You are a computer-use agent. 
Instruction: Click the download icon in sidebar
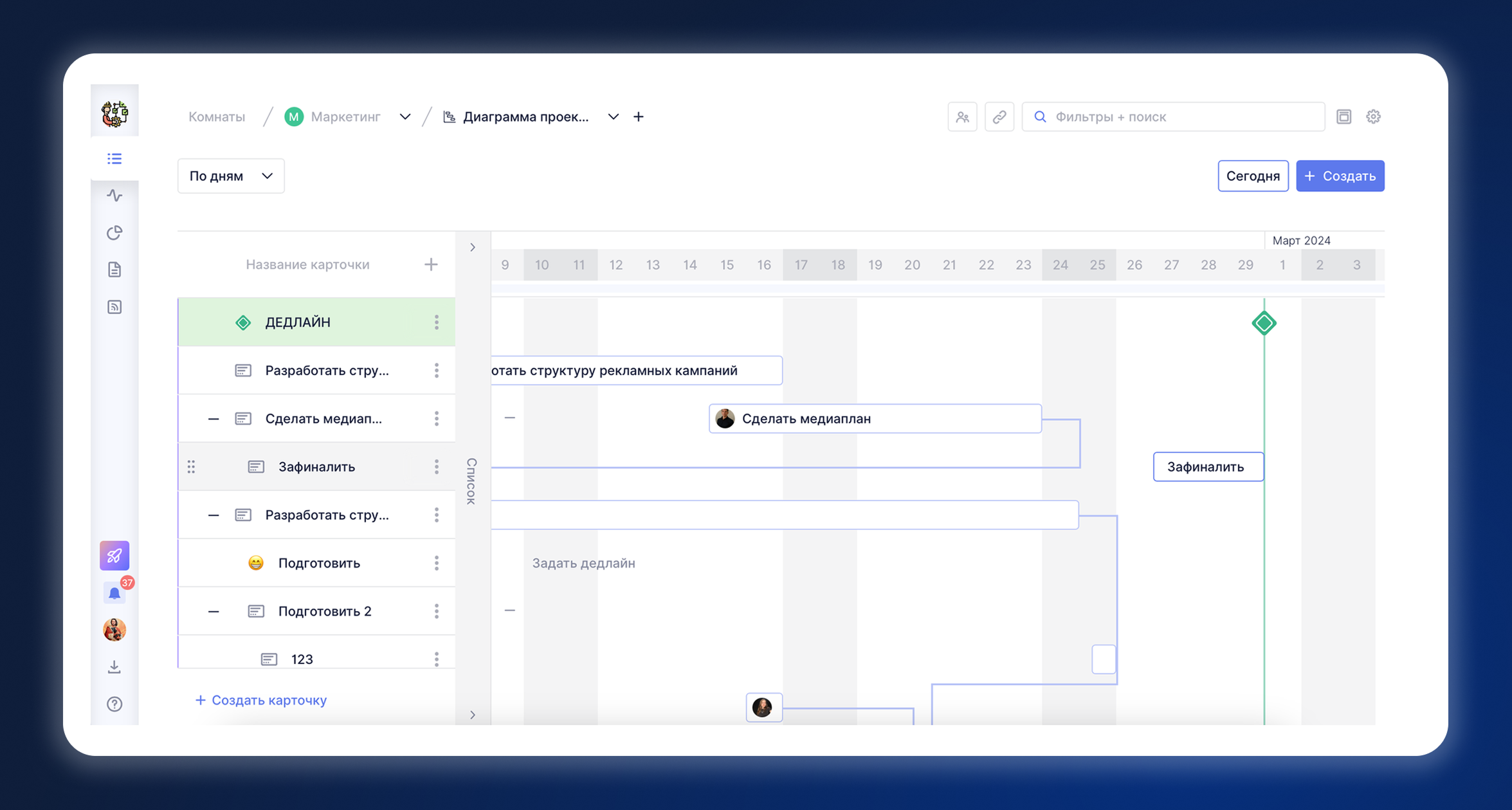click(114, 667)
